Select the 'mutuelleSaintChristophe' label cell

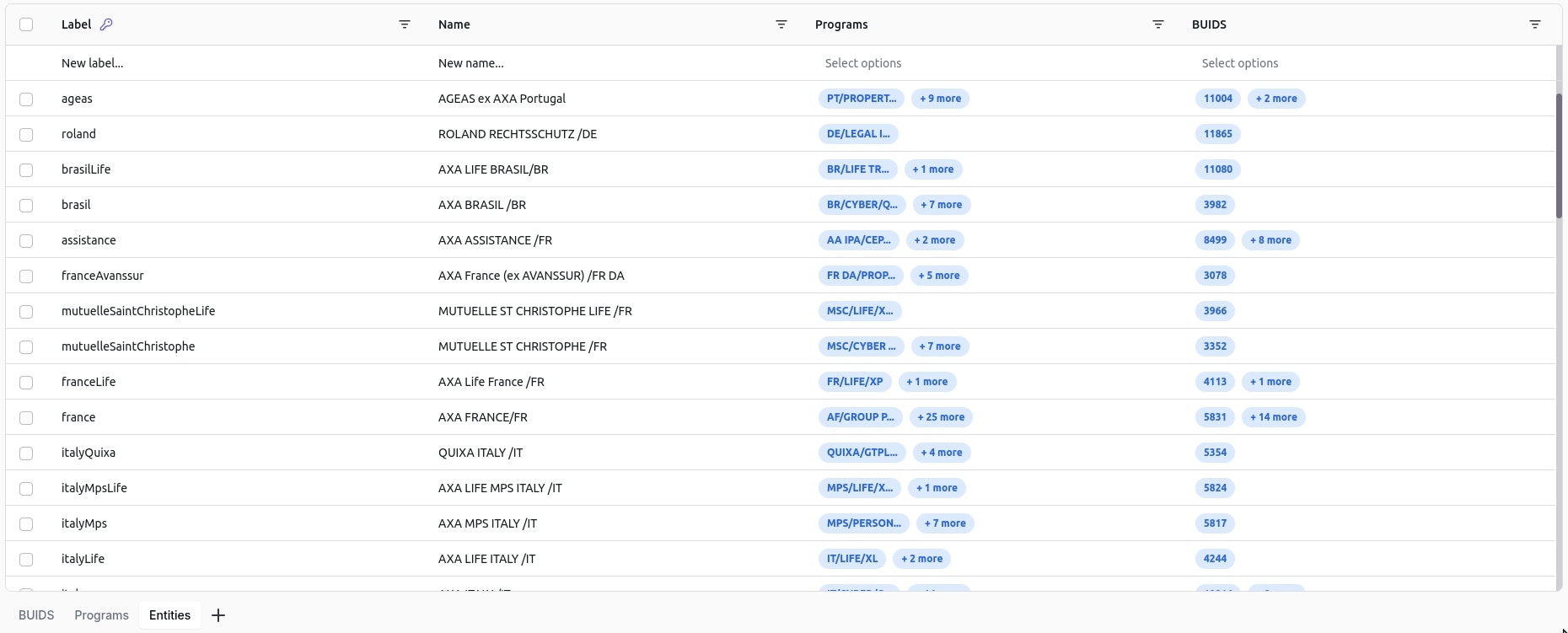tap(128, 346)
